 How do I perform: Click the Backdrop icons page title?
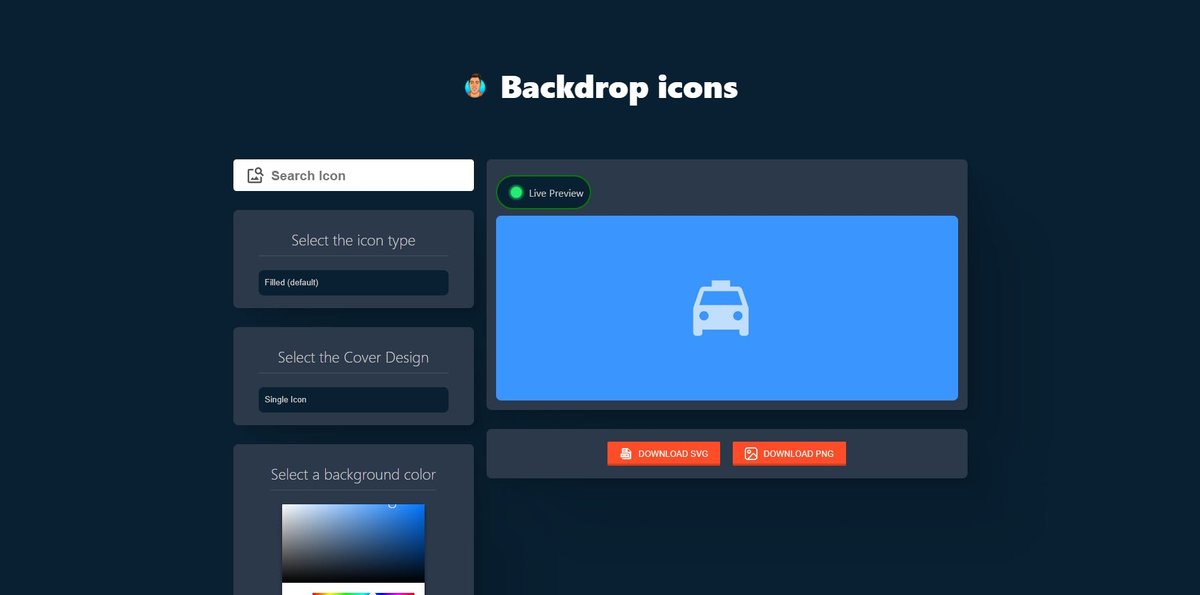click(x=619, y=87)
